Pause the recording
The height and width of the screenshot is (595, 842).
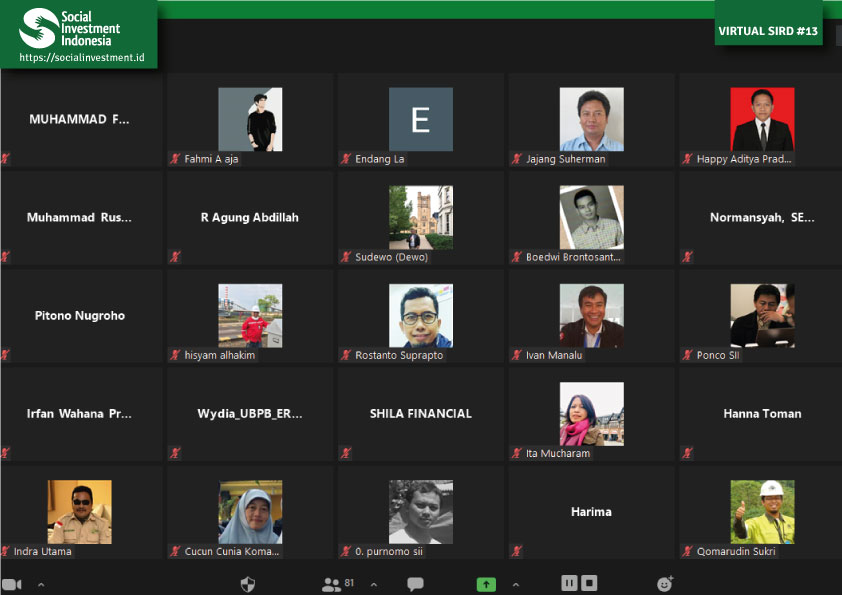[x=569, y=583]
